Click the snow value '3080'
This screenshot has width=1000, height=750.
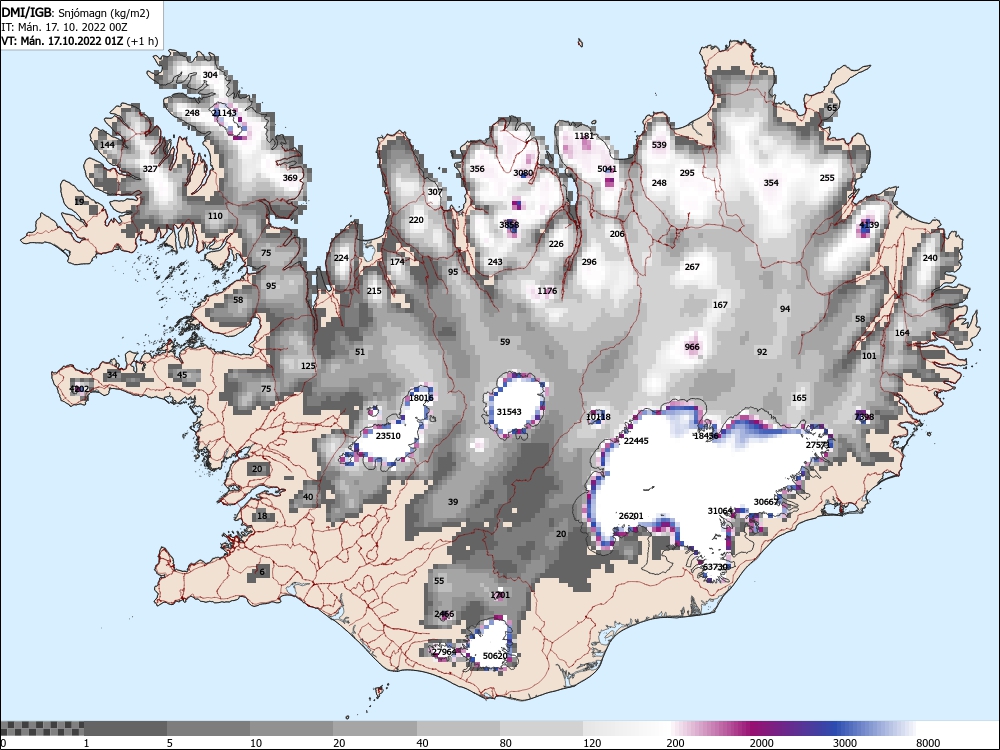tap(523, 173)
